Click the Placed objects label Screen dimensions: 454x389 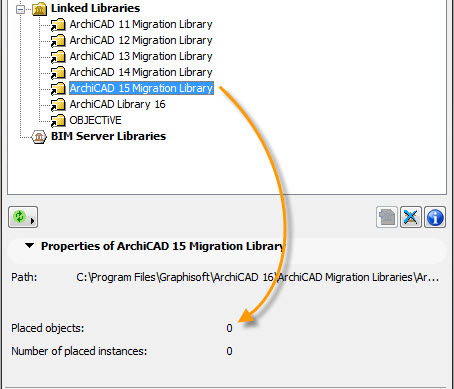click(x=48, y=328)
